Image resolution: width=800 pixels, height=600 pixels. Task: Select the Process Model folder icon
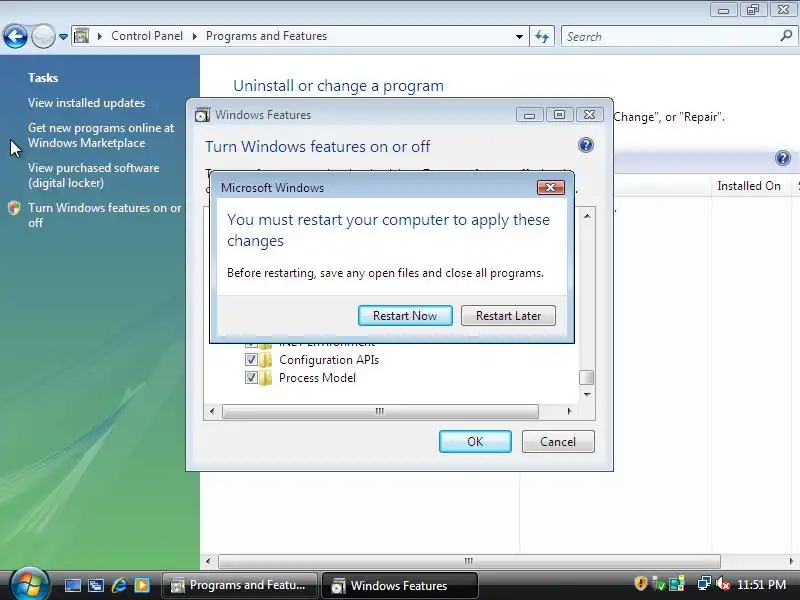tap(265, 378)
